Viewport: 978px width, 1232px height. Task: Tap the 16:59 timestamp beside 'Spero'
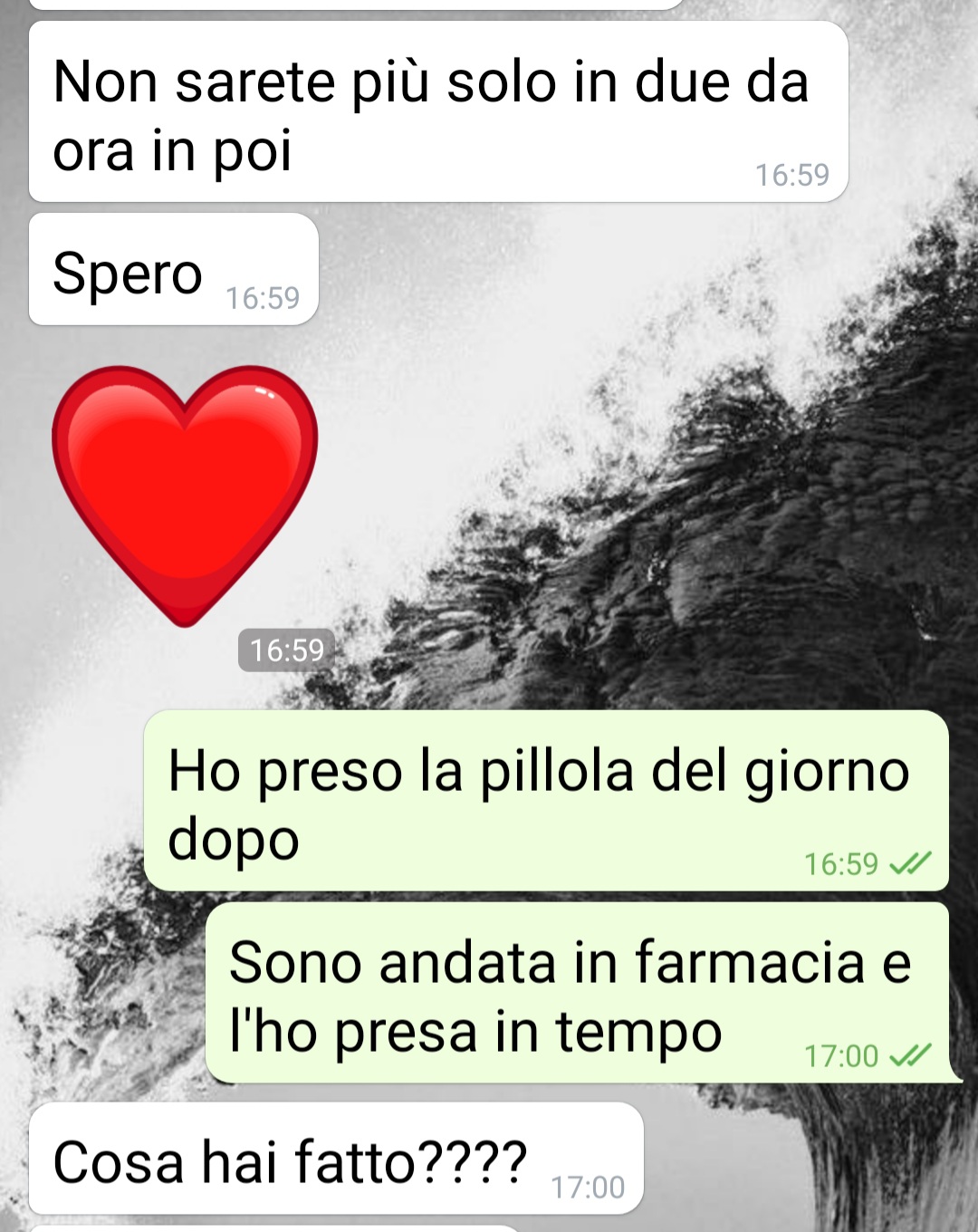263,298
